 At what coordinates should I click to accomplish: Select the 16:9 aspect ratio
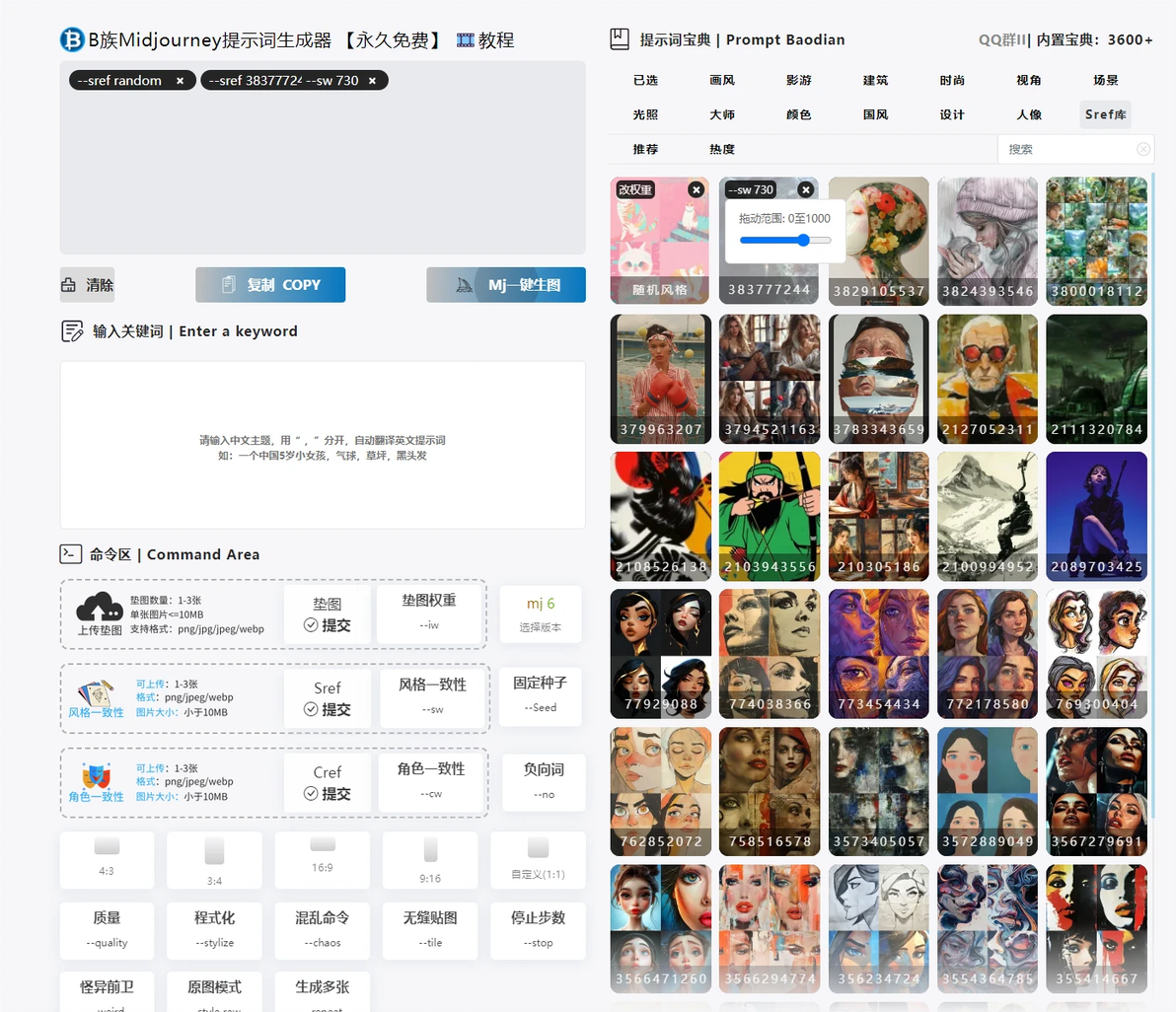[323, 860]
